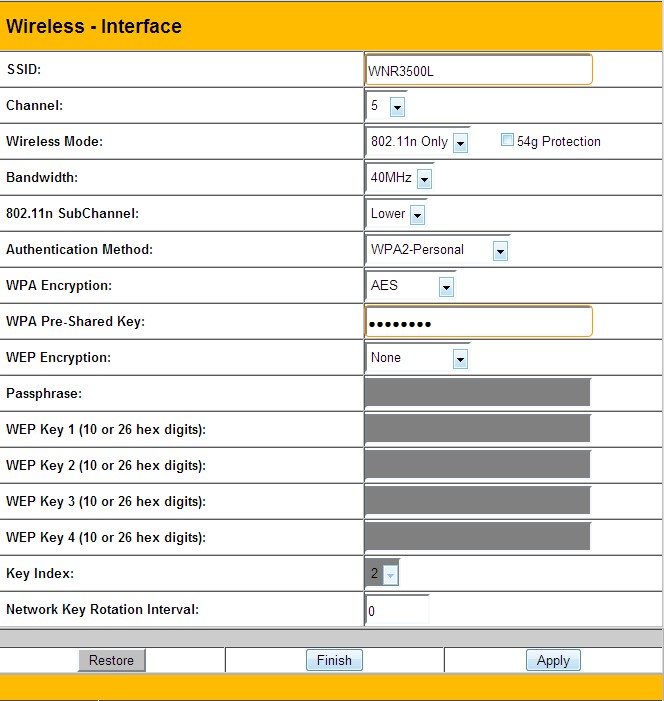Click the WEP Key 4 field
Image resolution: width=664 pixels, height=701 pixels.
(x=477, y=538)
